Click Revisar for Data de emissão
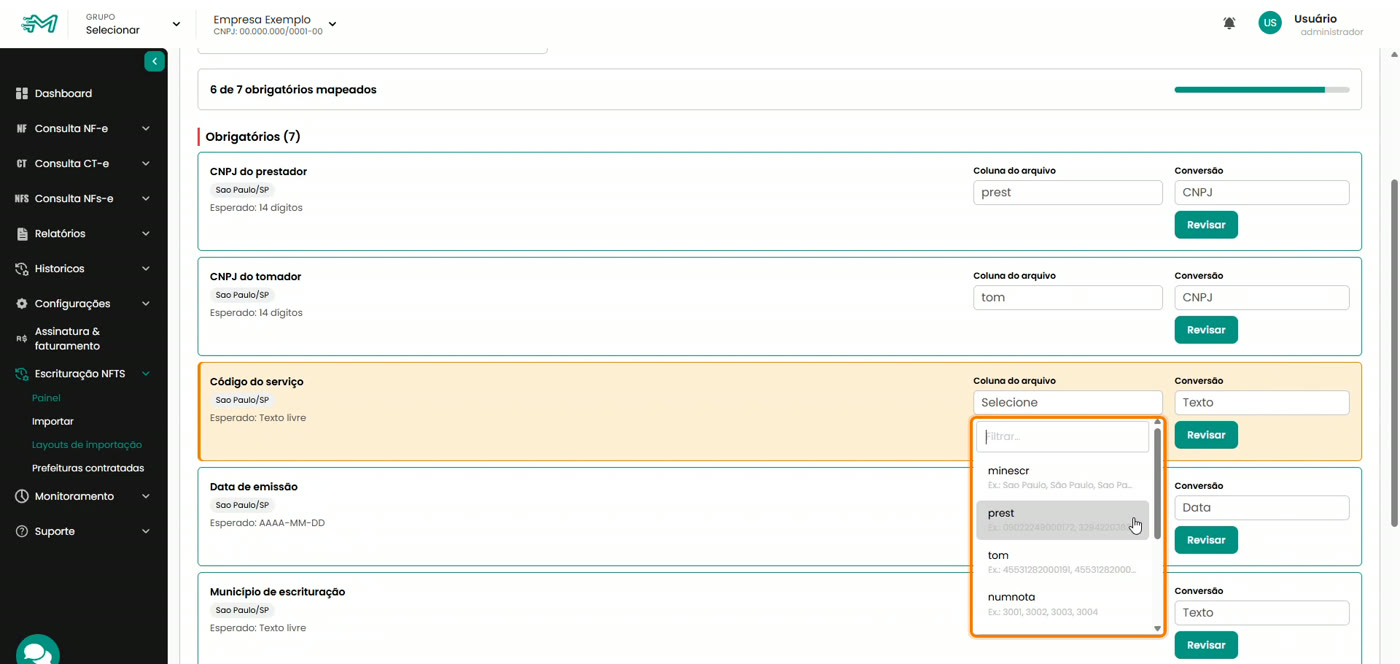Image resolution: width=1400 pixels, height=664 pixels. click(1206, 540)
